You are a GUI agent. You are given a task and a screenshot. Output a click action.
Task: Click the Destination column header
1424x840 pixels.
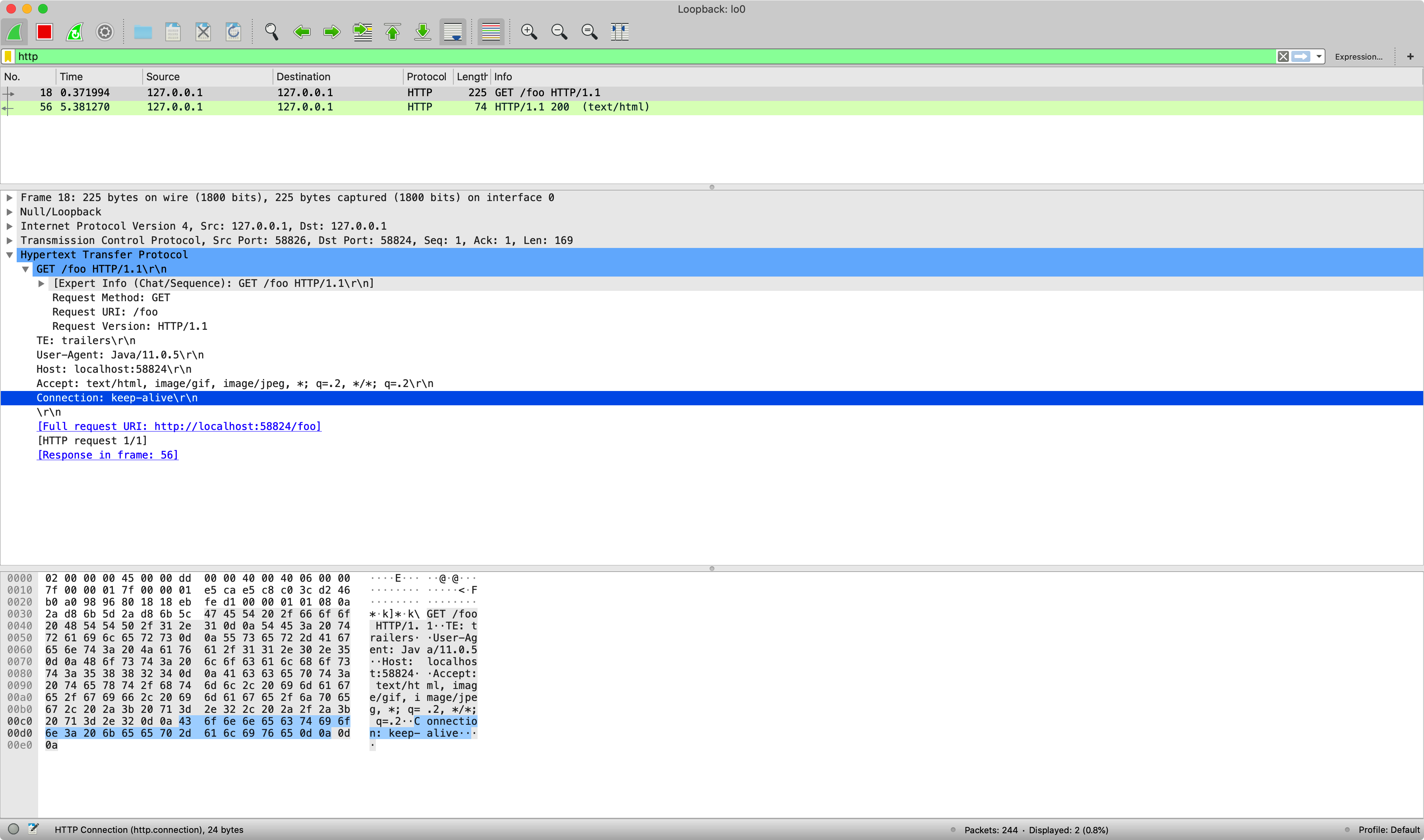[304, 76]
